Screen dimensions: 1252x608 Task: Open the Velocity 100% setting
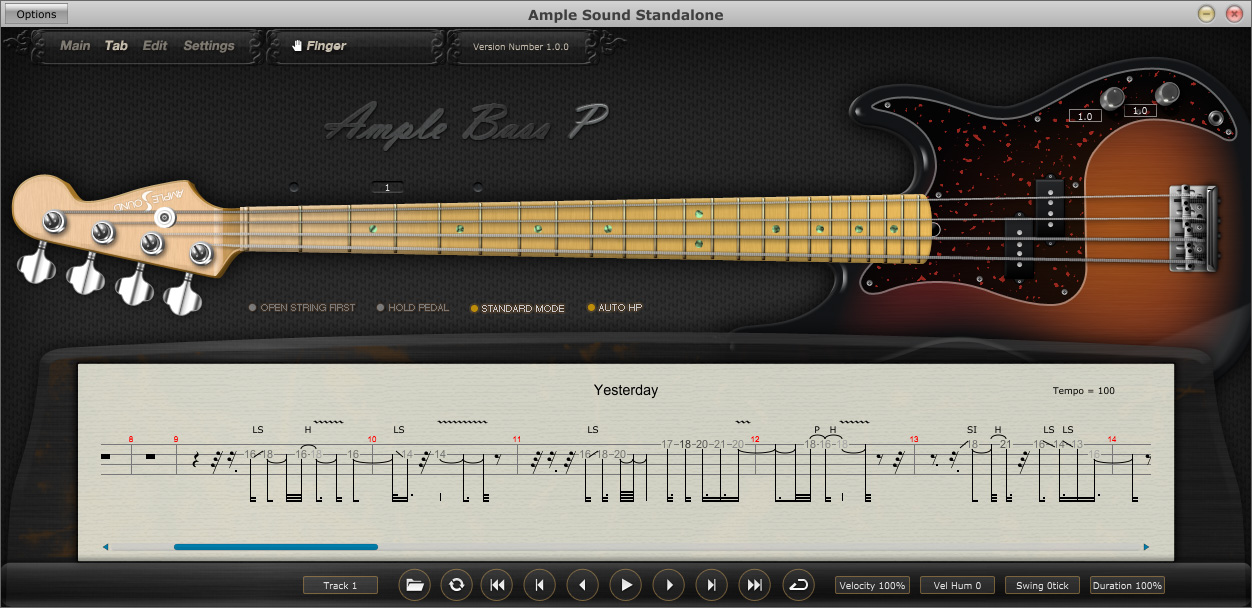(x=873, y=586)
